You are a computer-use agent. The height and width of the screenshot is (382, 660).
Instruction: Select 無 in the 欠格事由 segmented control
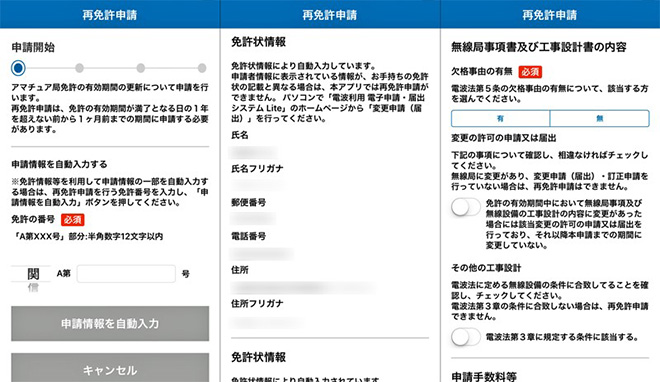tap(599, 119)
